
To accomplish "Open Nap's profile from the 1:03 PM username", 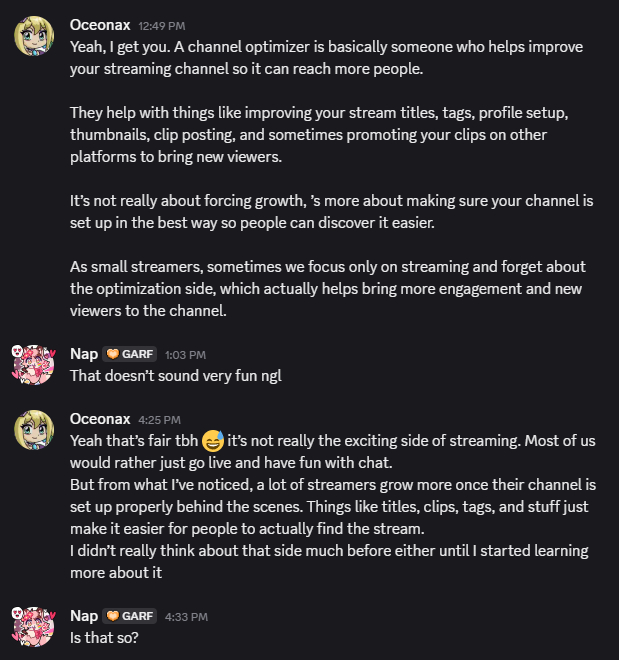I will coord(84,354).
